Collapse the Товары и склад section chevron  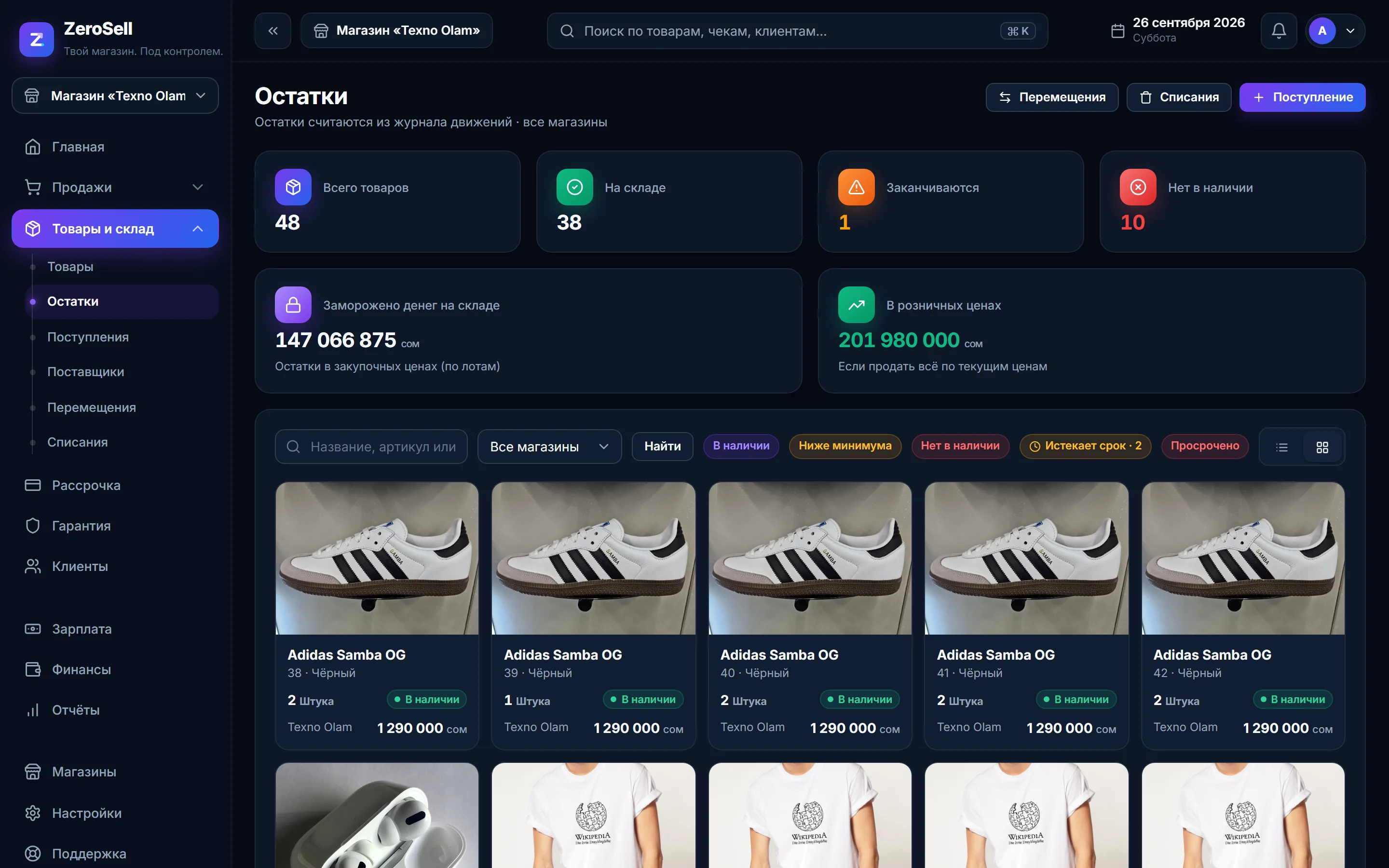coord(198,229)
